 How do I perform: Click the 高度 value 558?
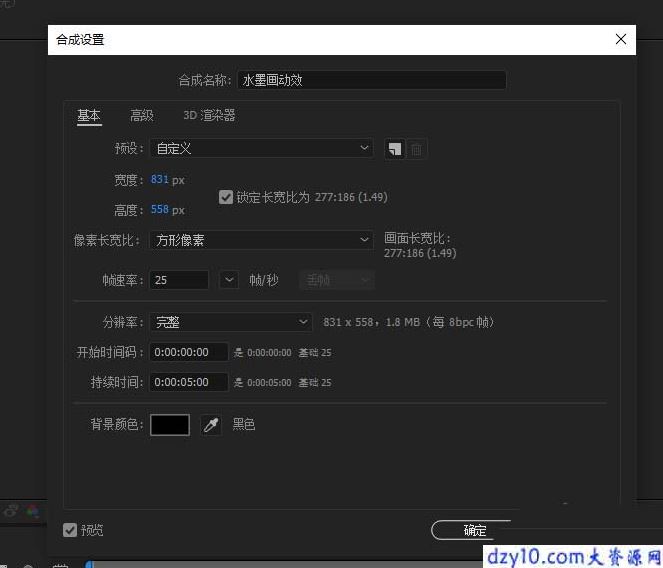(159, 209)
